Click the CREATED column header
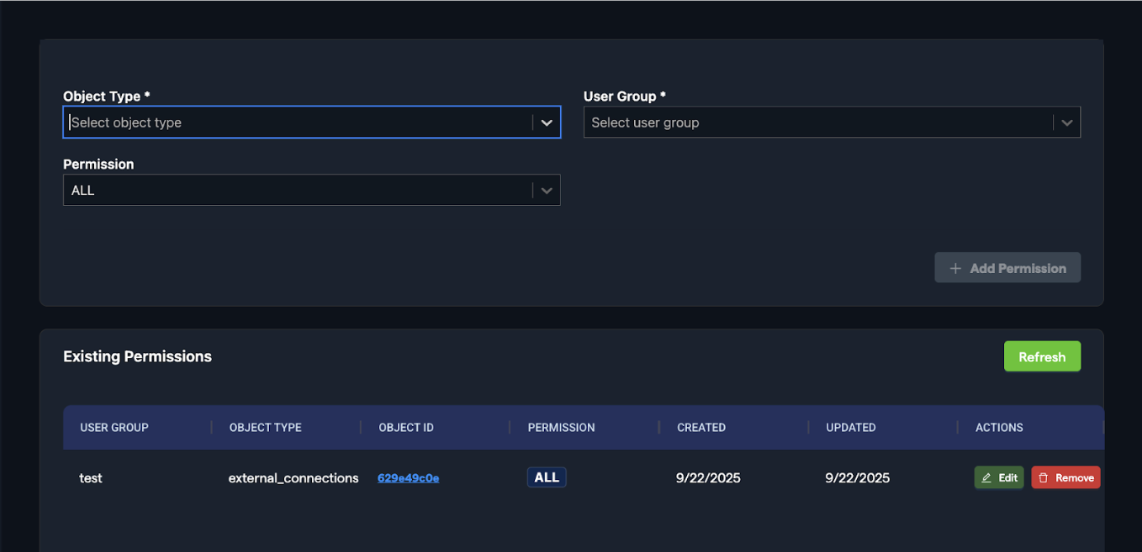 [x=701, y=427]
